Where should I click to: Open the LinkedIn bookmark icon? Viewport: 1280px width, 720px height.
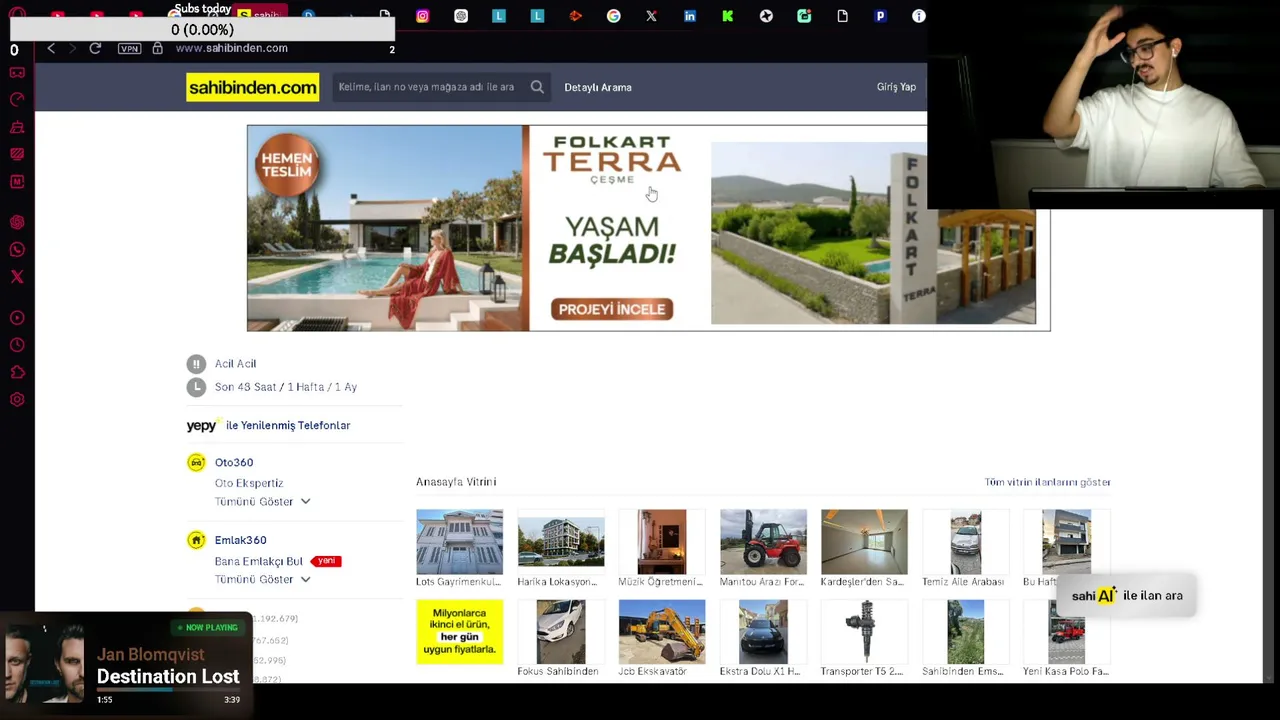(690, 16)
